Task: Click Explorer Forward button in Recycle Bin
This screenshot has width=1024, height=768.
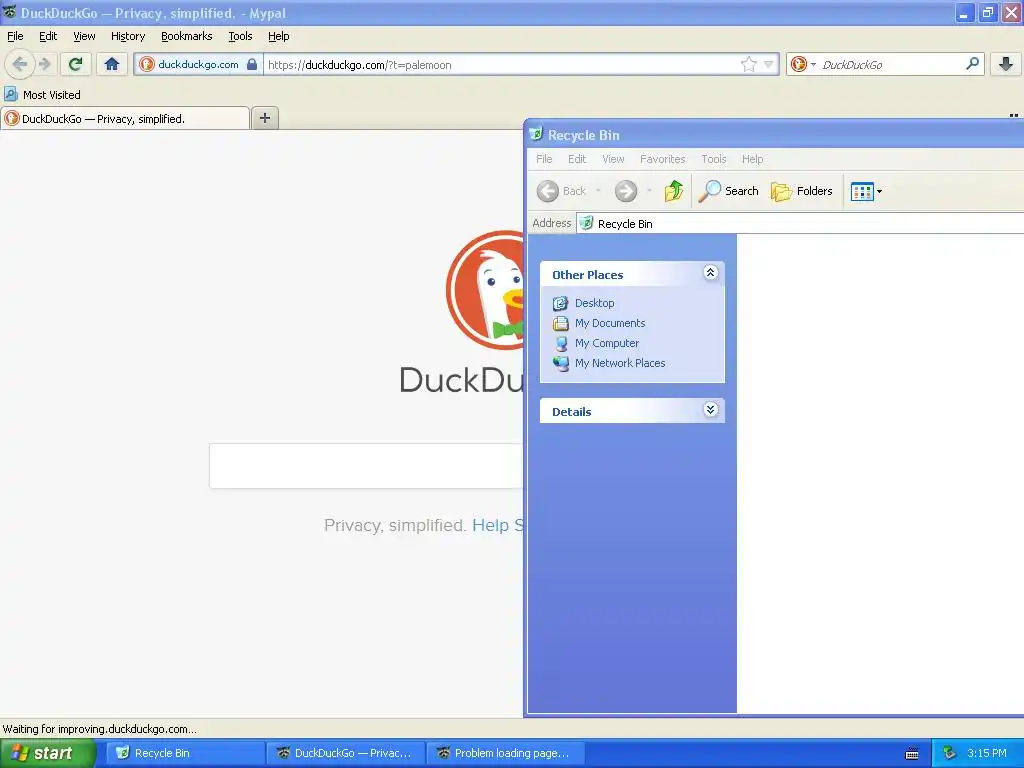Action: (626, 191)
